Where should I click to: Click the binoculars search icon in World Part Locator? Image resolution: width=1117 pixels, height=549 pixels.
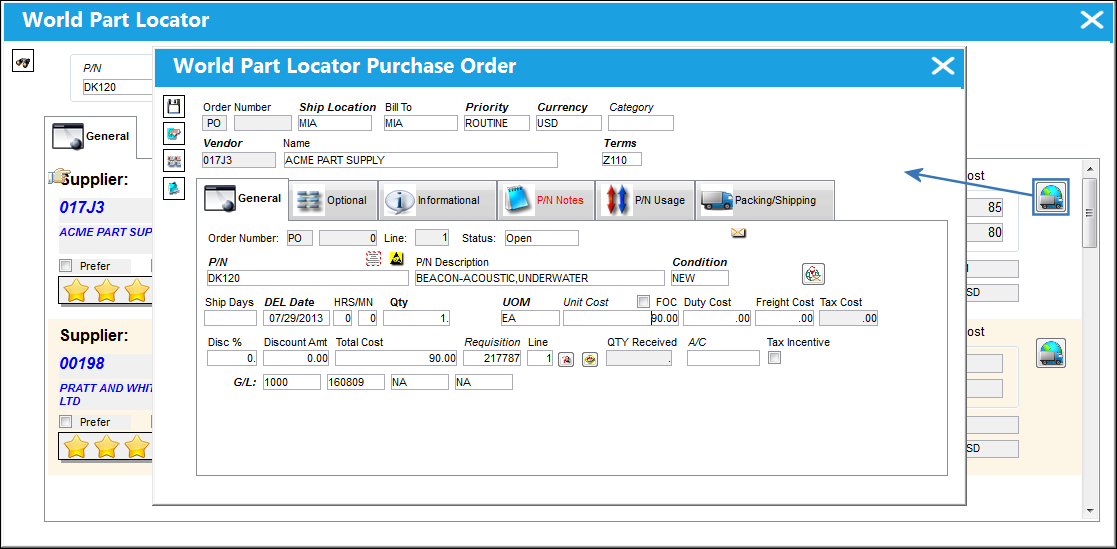[x=24, y=62]
